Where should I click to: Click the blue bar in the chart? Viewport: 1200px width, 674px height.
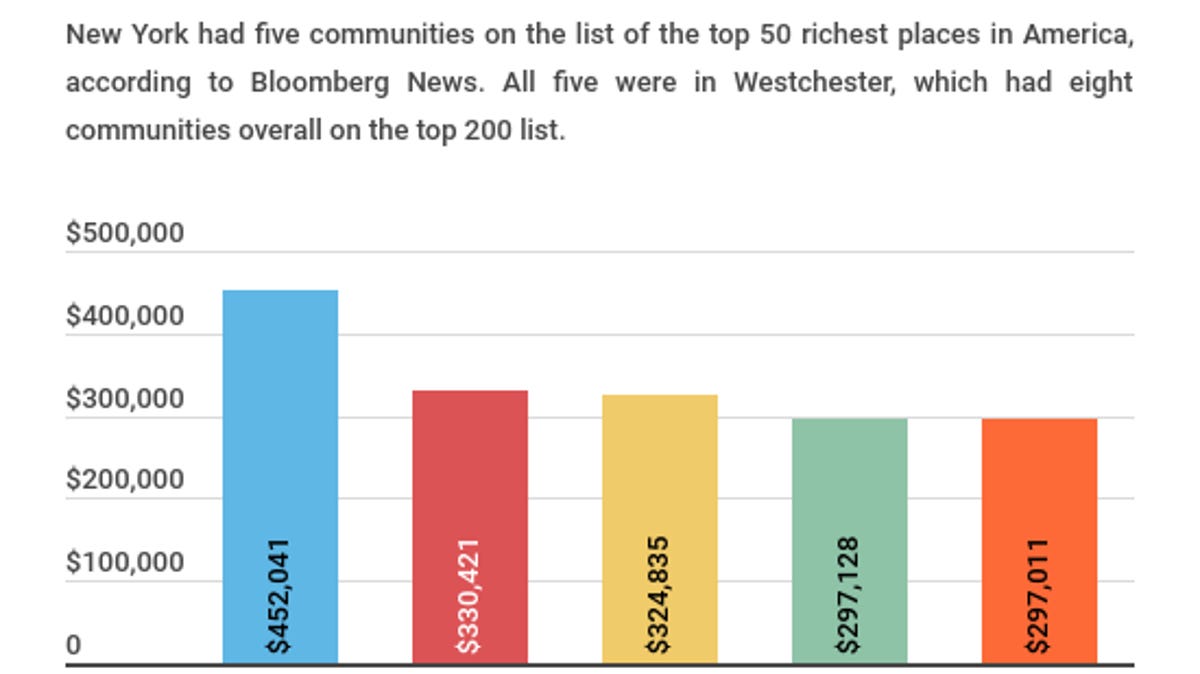click(280, 420)
